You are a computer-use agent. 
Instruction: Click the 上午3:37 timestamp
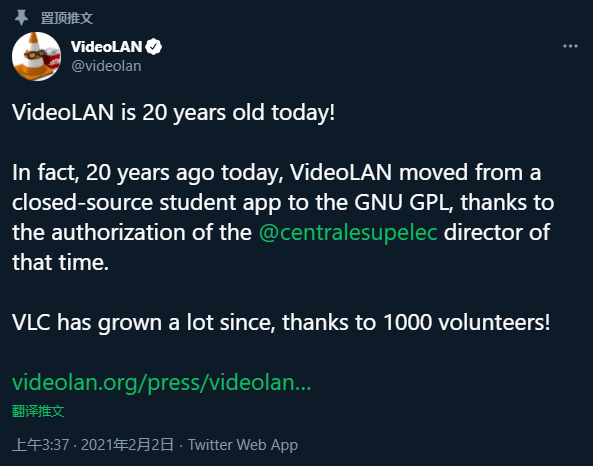[40, 445]
